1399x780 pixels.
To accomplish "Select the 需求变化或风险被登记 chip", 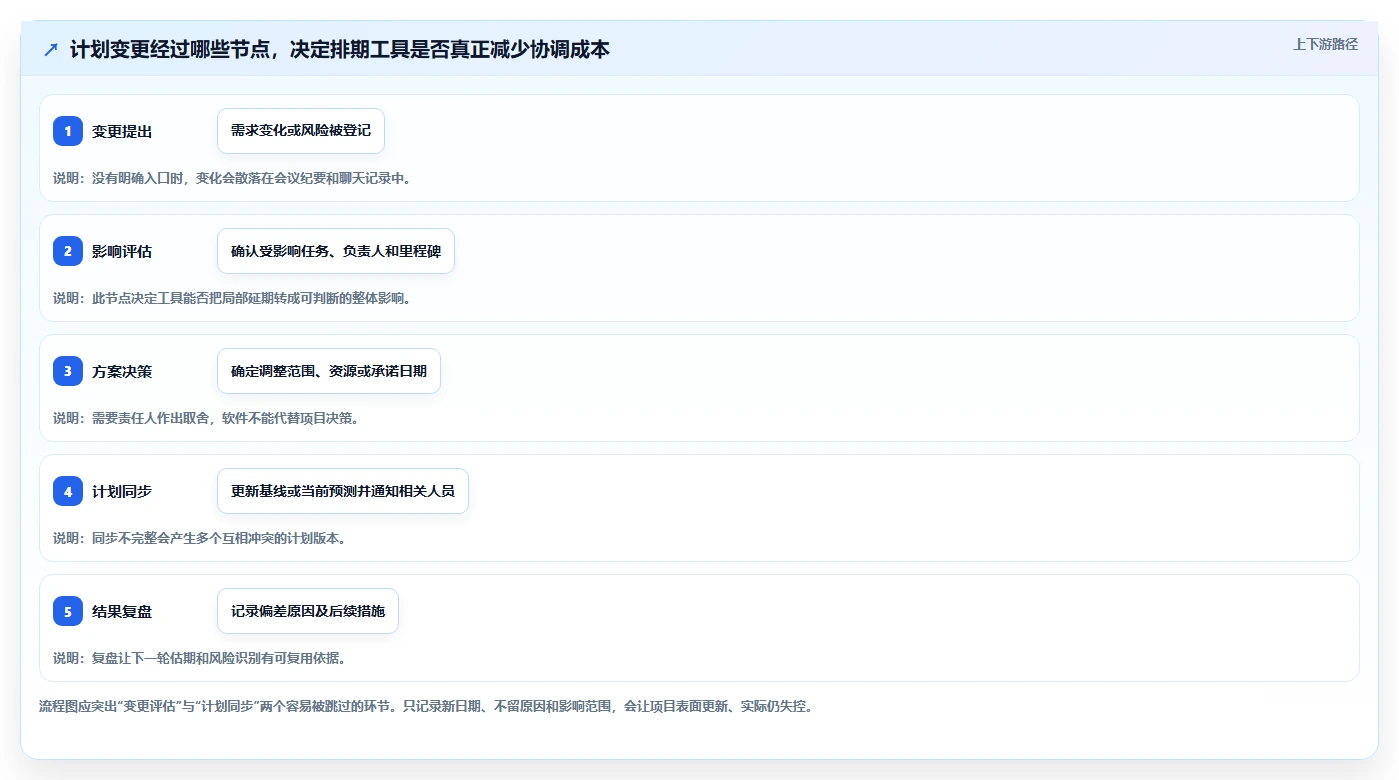I will pos(301,131).
